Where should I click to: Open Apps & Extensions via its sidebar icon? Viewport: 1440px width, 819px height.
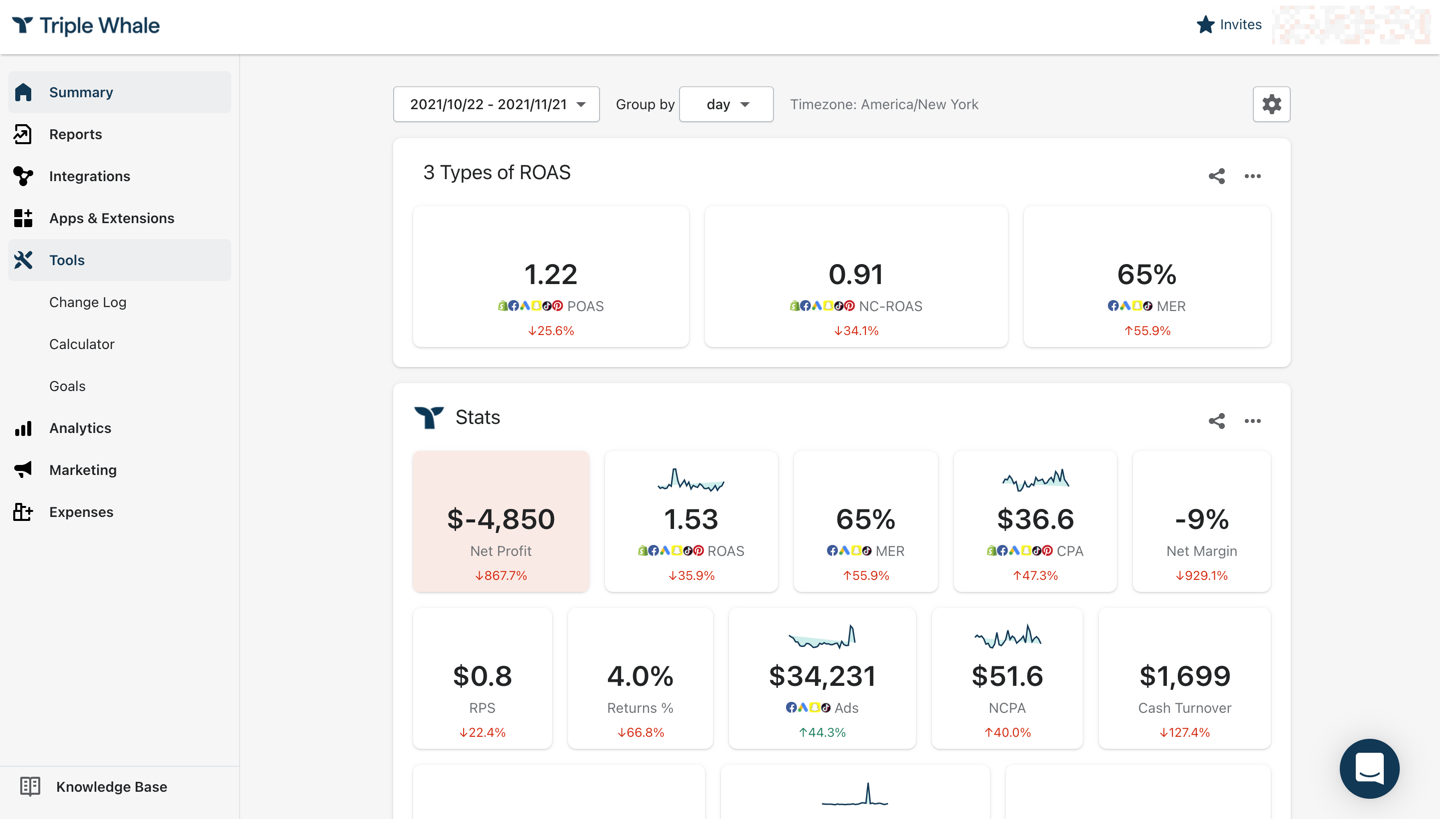tap(23, 217)
